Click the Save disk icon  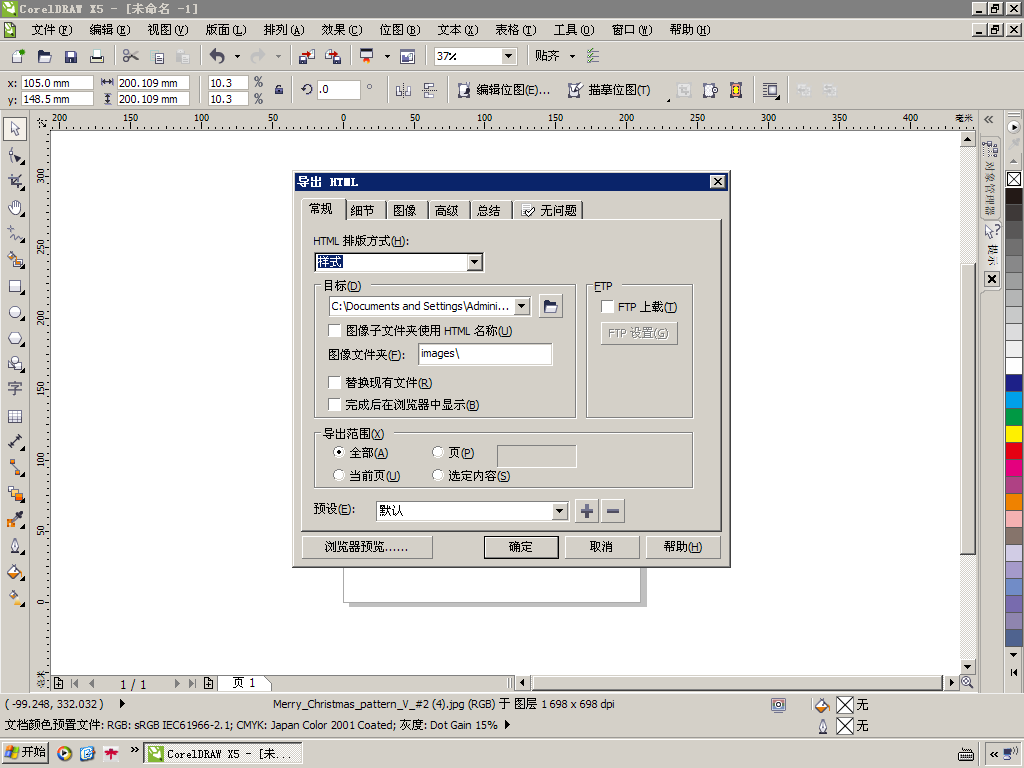[x=71, y=56]
